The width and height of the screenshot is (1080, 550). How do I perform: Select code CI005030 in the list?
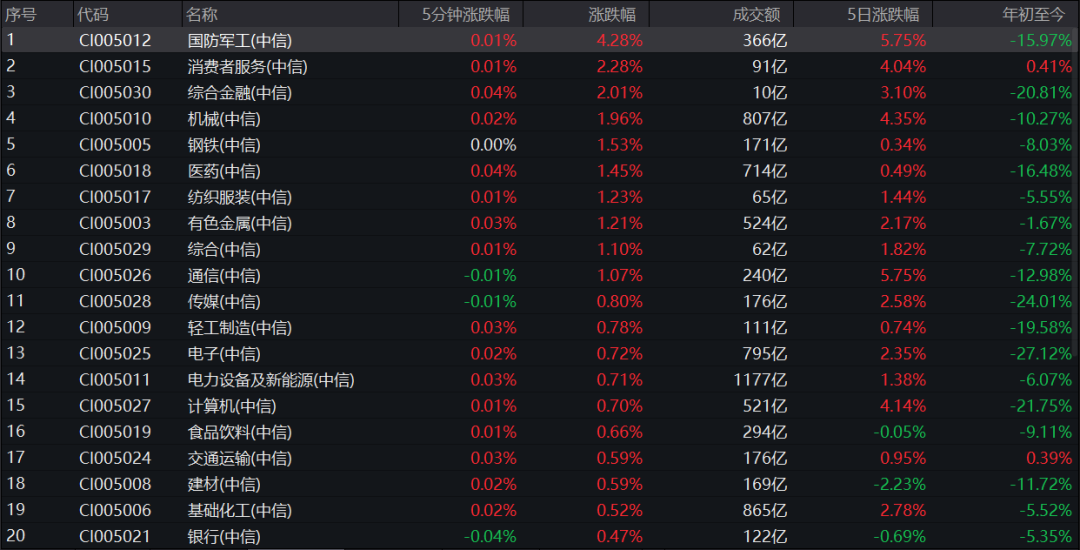(x=115, y=93)
